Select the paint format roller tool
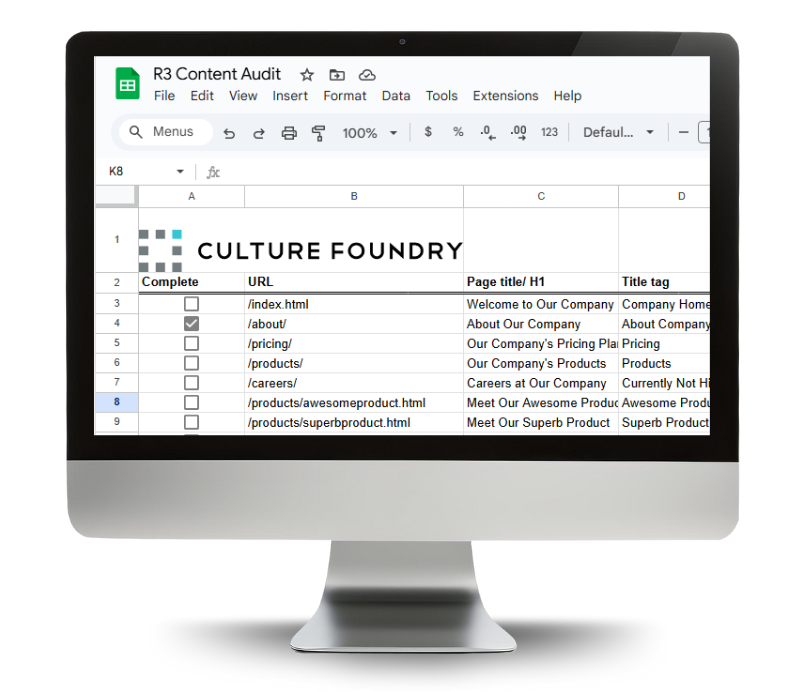804x692 pixels. 319,133
